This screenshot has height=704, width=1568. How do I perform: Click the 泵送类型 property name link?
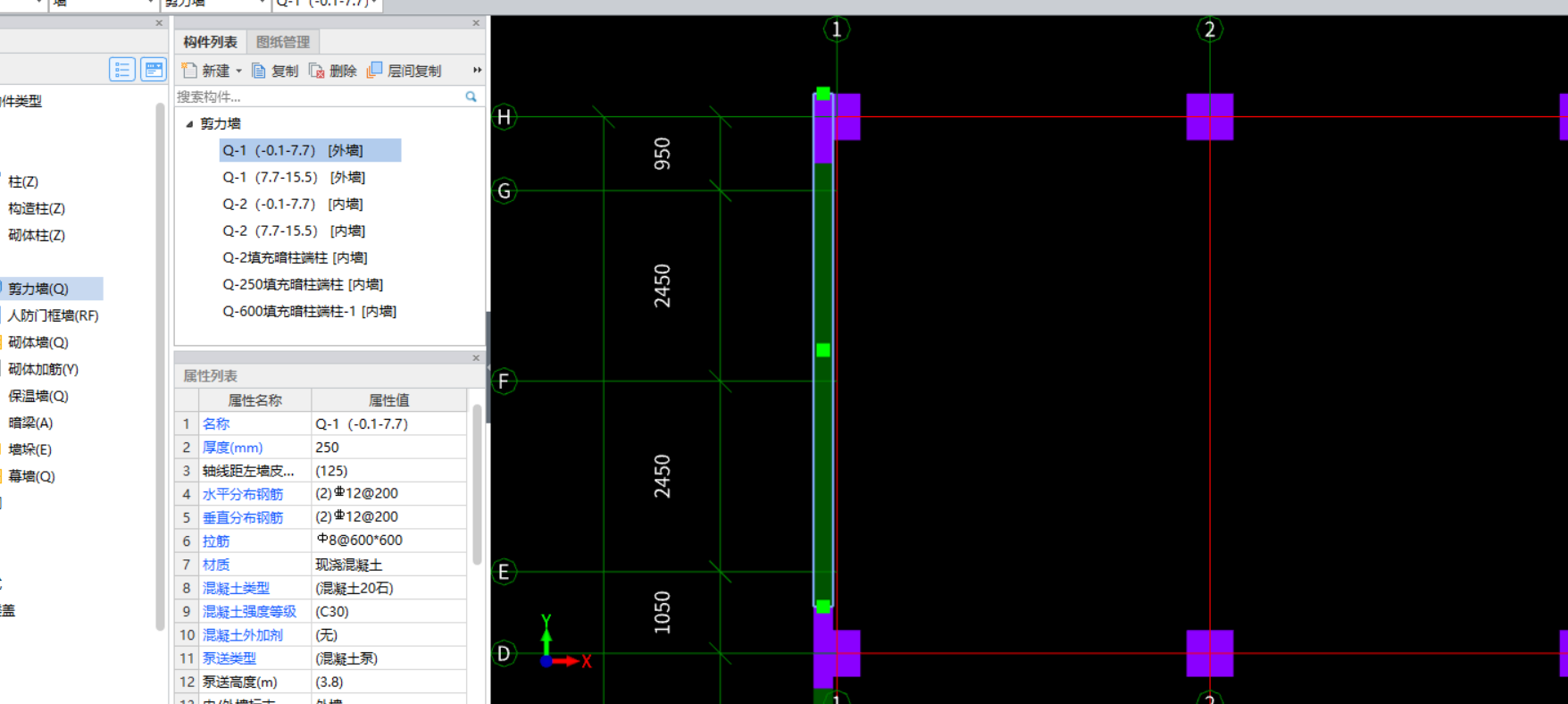point(229,658)
